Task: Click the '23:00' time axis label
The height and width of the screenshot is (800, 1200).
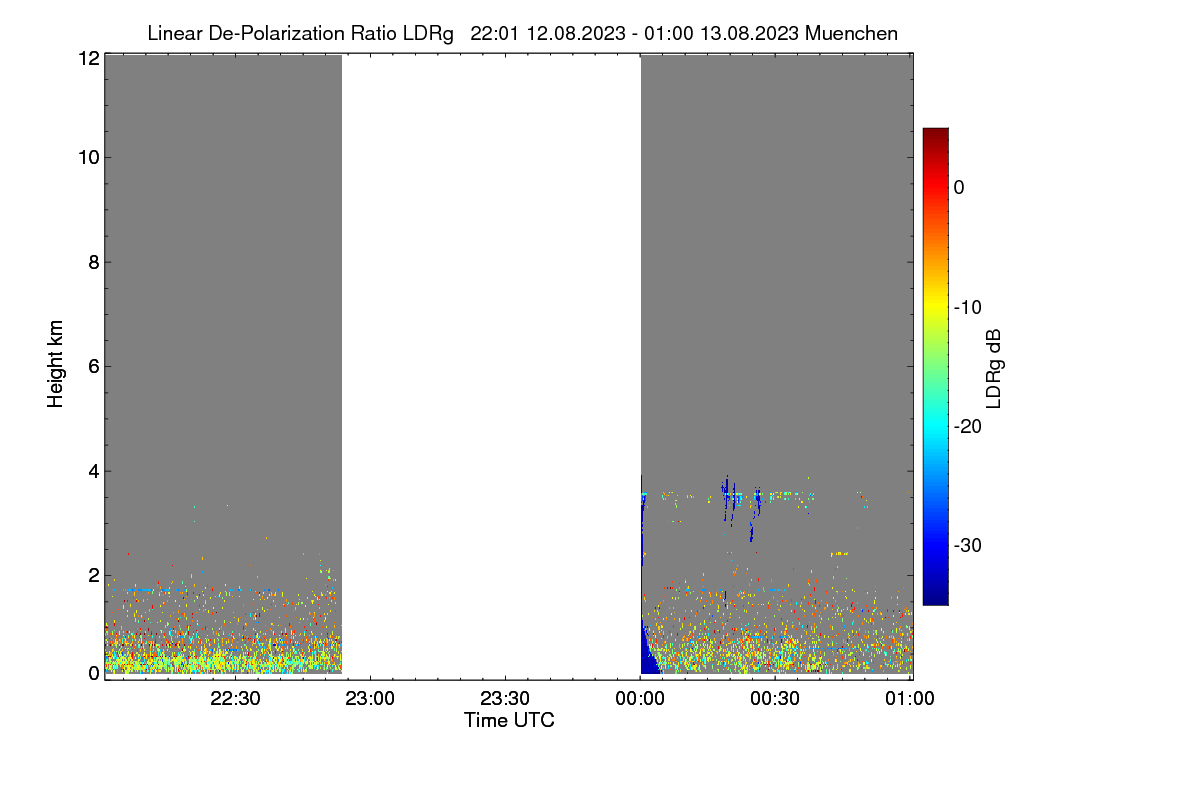Action: coord(370,699)
